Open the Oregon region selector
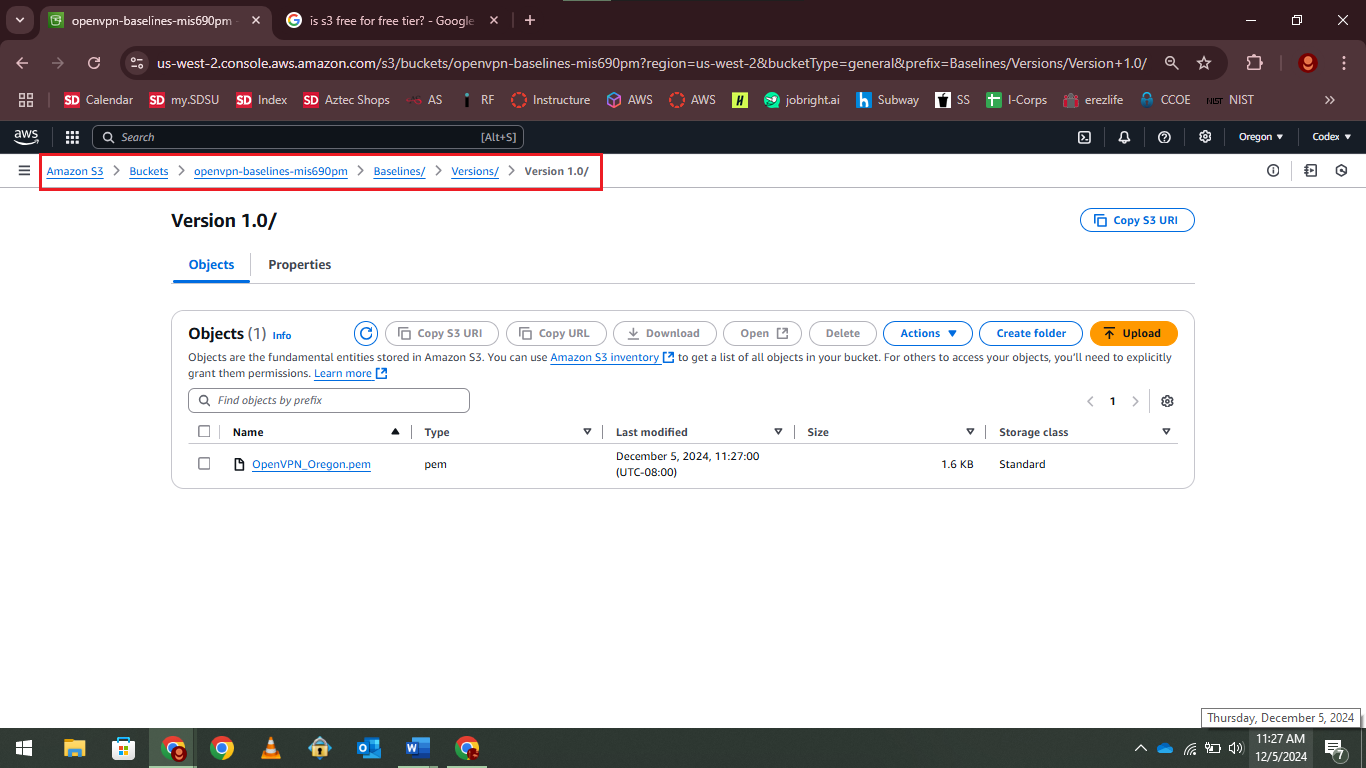 (x=1261, y=137)
